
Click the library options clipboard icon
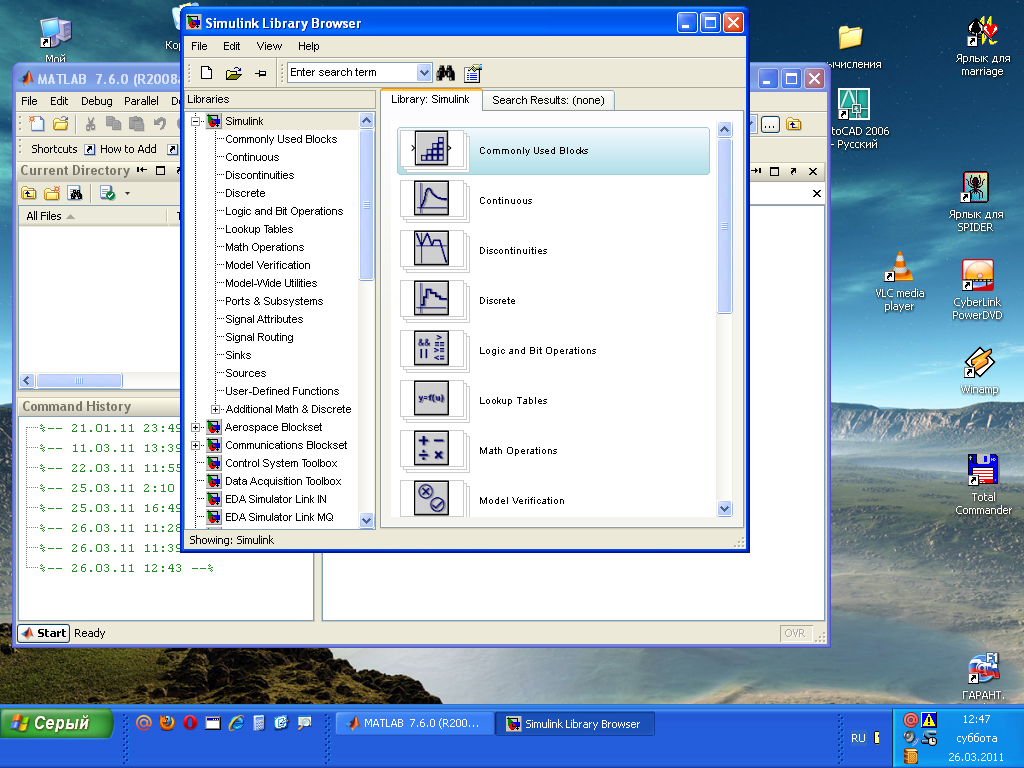[x=473, y=73]
